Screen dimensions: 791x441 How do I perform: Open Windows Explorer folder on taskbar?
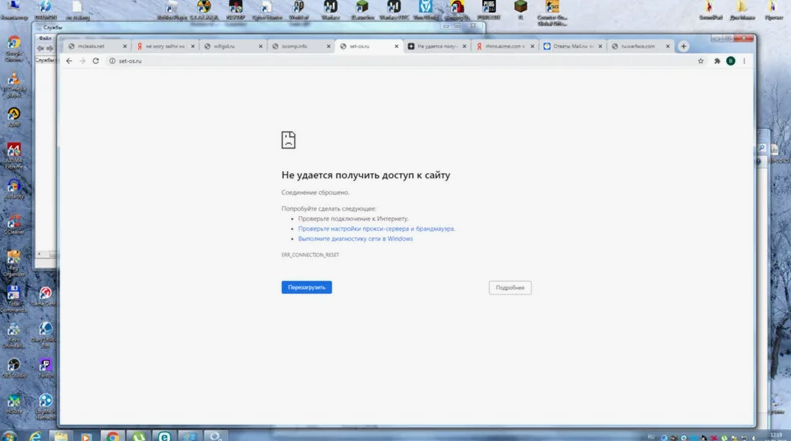pyautogui.click(x=61, y=436)
